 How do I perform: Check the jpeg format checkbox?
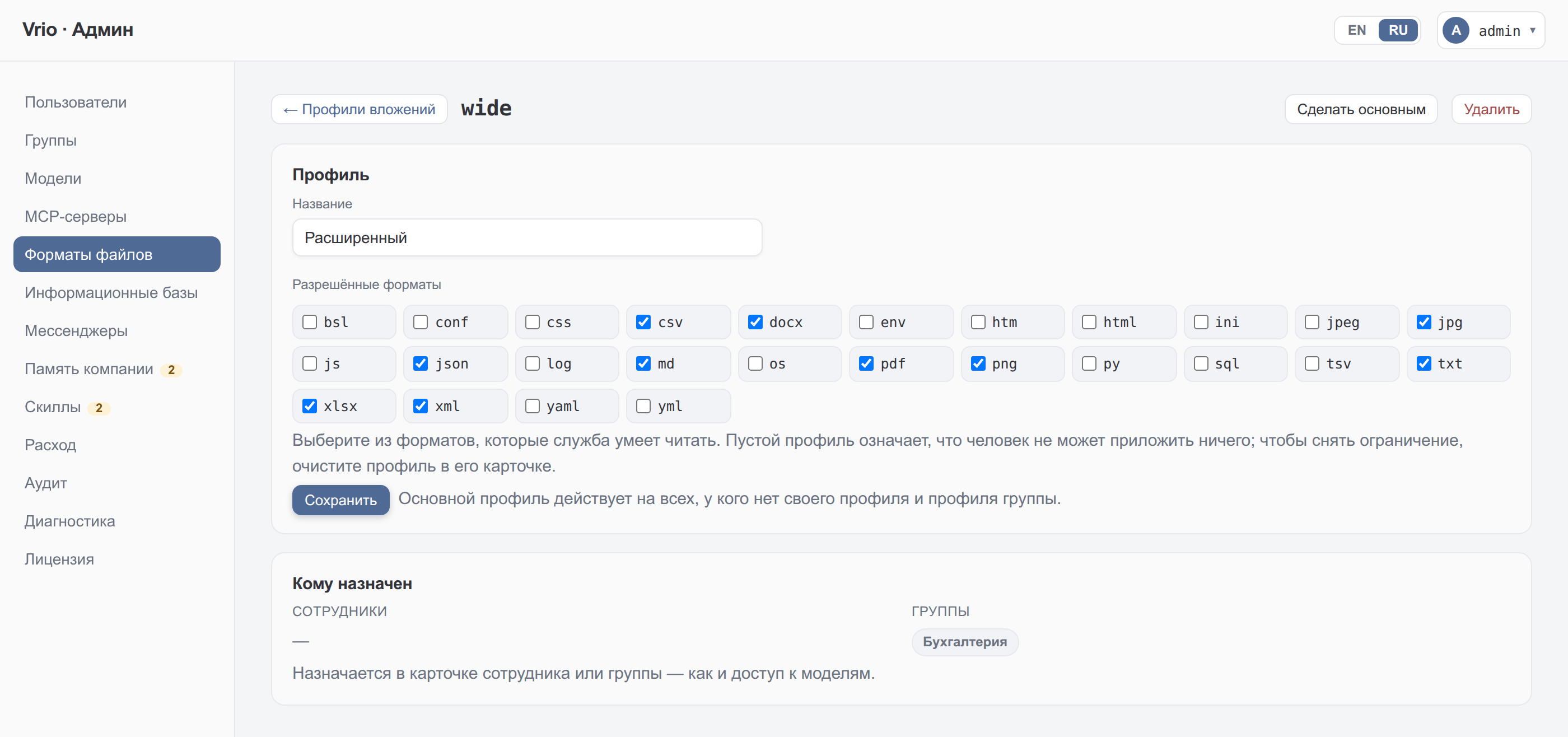[x=1312, y=322]
